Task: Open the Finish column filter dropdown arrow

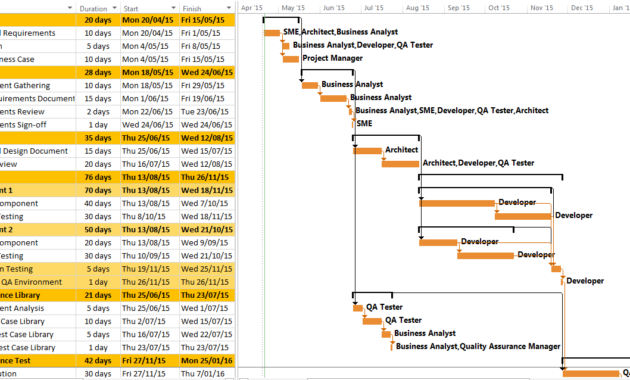Action: (229, 8)
